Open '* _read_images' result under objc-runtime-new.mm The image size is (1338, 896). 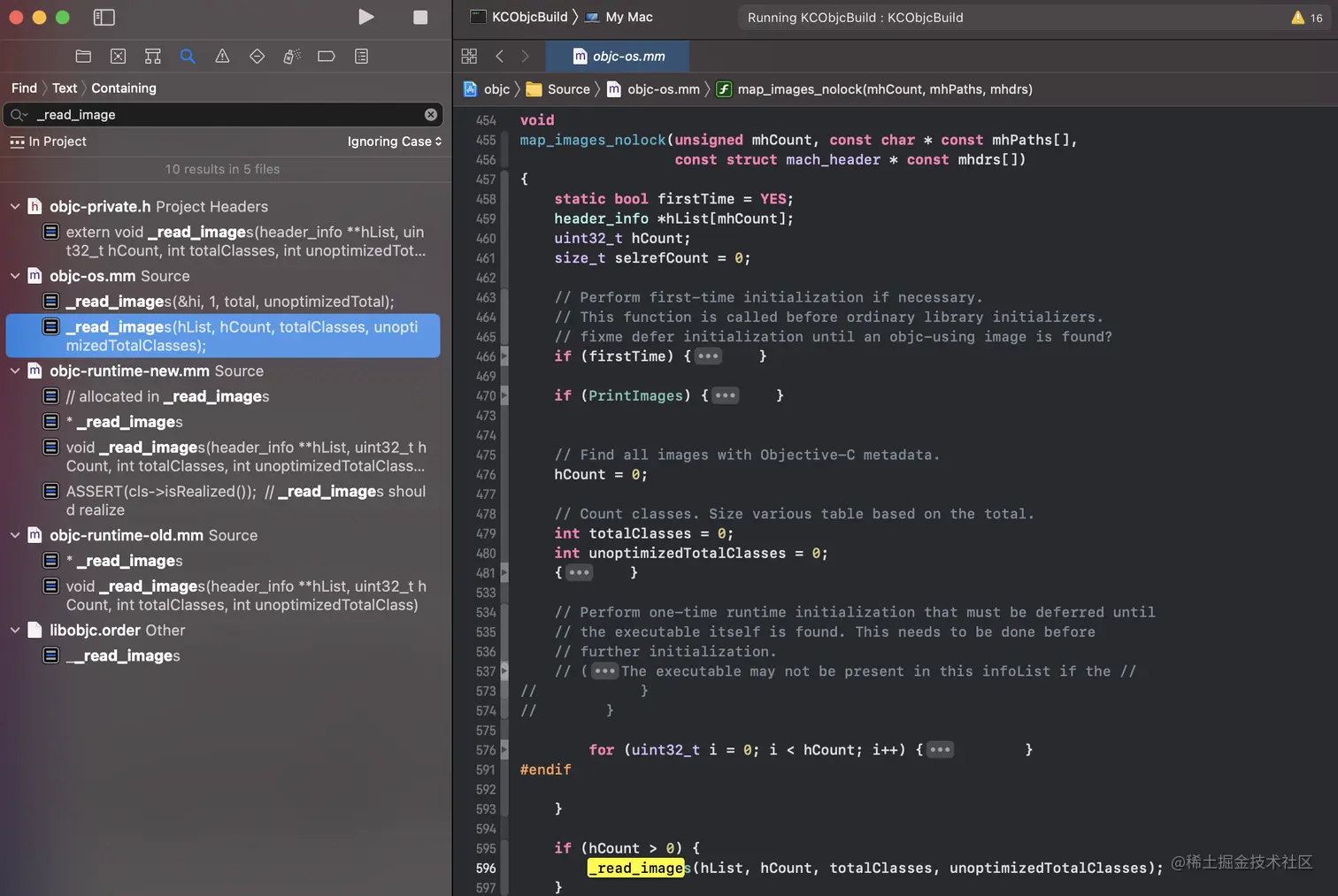pos(112,422)
